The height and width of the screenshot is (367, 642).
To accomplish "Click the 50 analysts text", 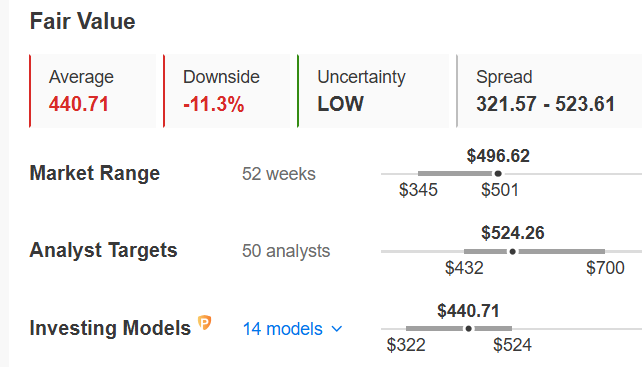I will [x=286, y=251].
